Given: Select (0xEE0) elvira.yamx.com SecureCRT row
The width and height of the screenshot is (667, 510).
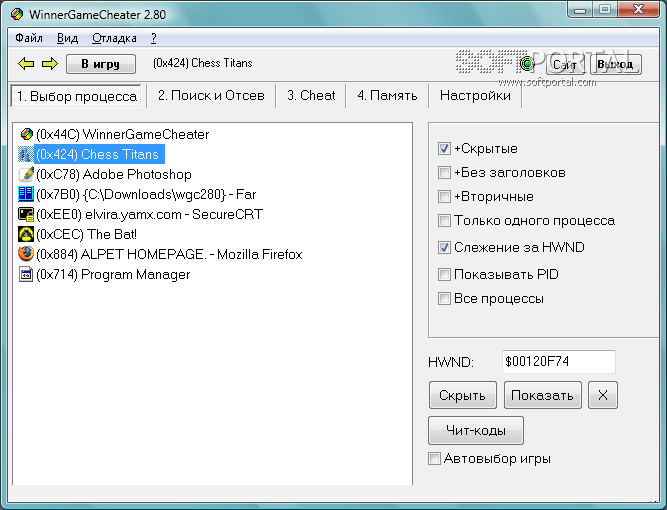Looking at the screenshot, I should 149,214.
